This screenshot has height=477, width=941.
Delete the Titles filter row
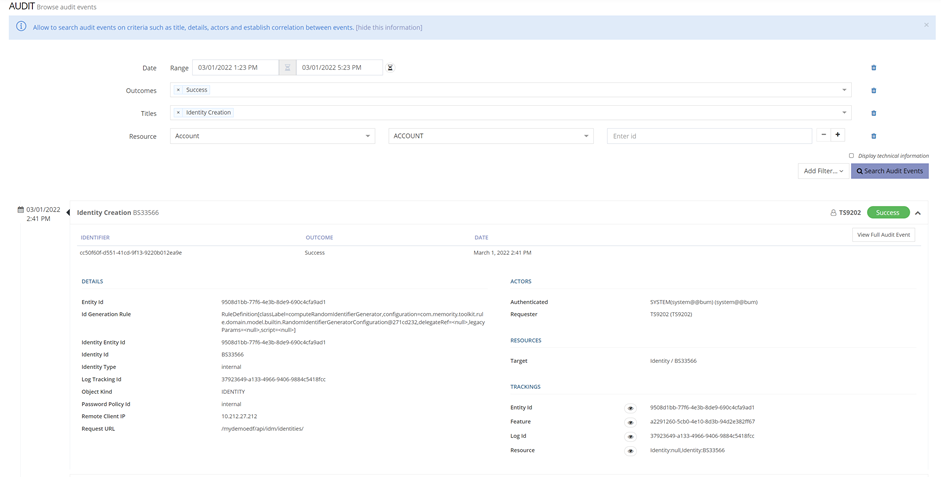click(x=873, y=113)
